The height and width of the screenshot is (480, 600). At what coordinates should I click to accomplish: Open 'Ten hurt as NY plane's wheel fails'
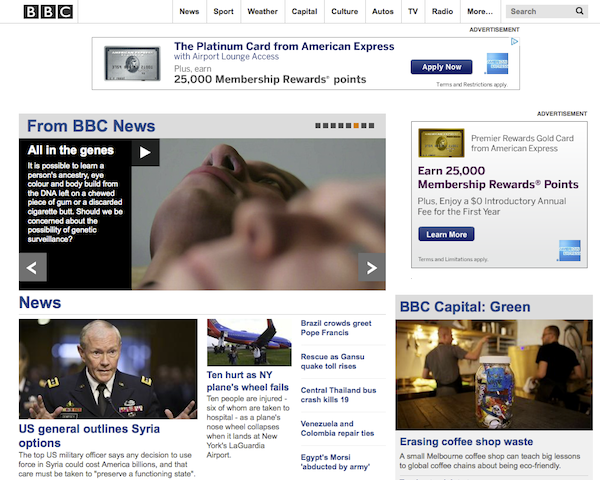pyautogui.click(x=248, y=381)
